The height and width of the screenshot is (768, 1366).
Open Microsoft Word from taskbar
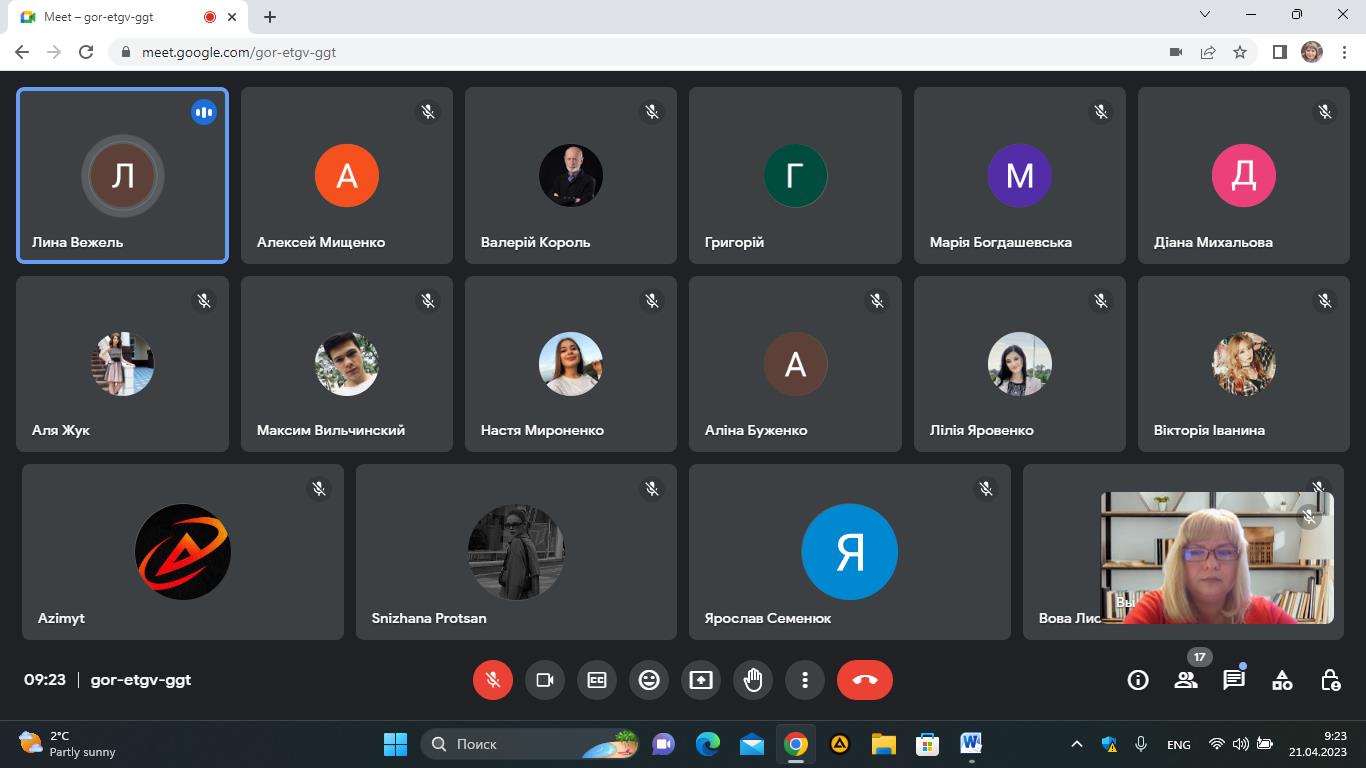click(971, 744)
